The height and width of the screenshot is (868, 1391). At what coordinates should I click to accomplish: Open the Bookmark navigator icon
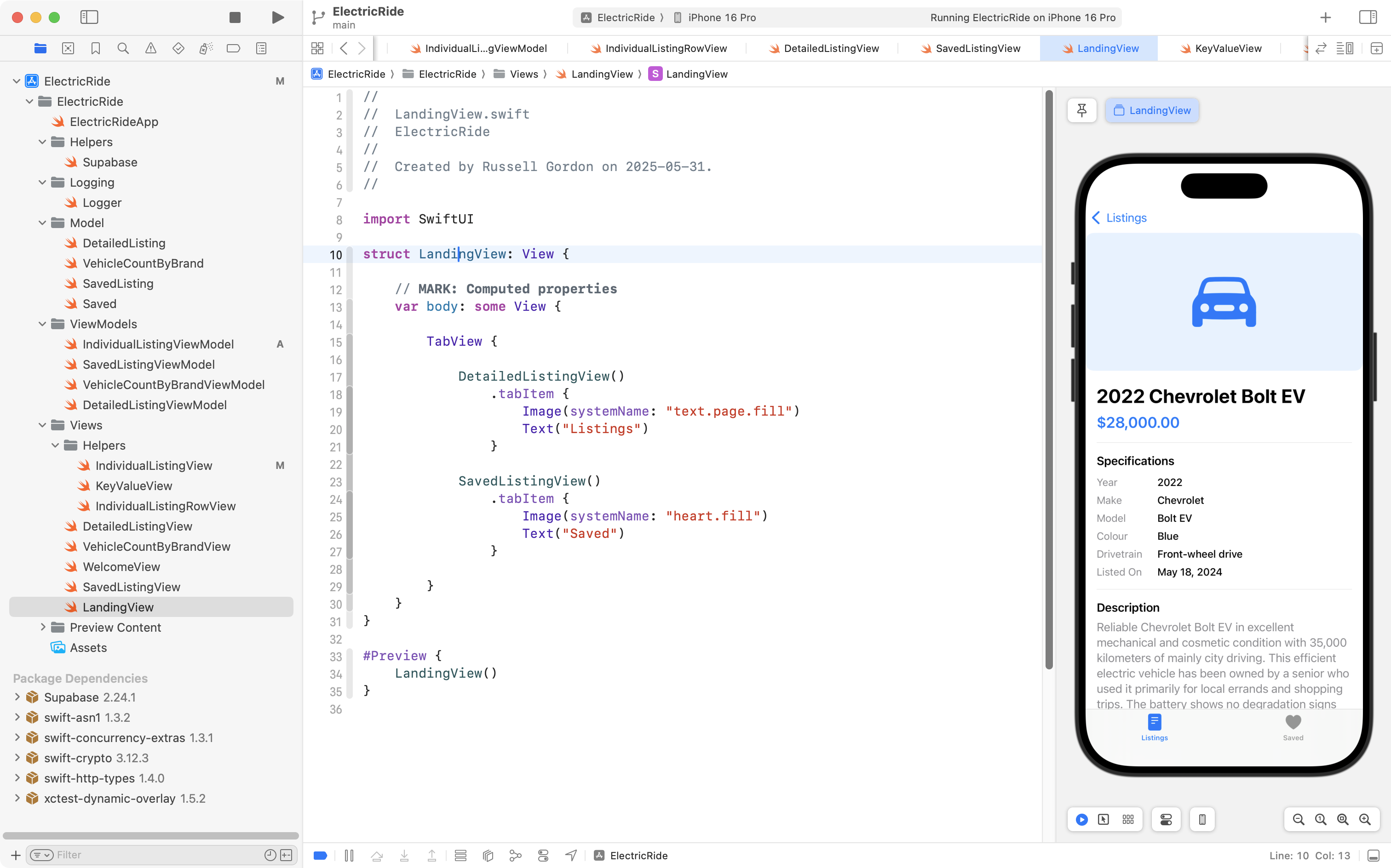(x=95, y=48)
